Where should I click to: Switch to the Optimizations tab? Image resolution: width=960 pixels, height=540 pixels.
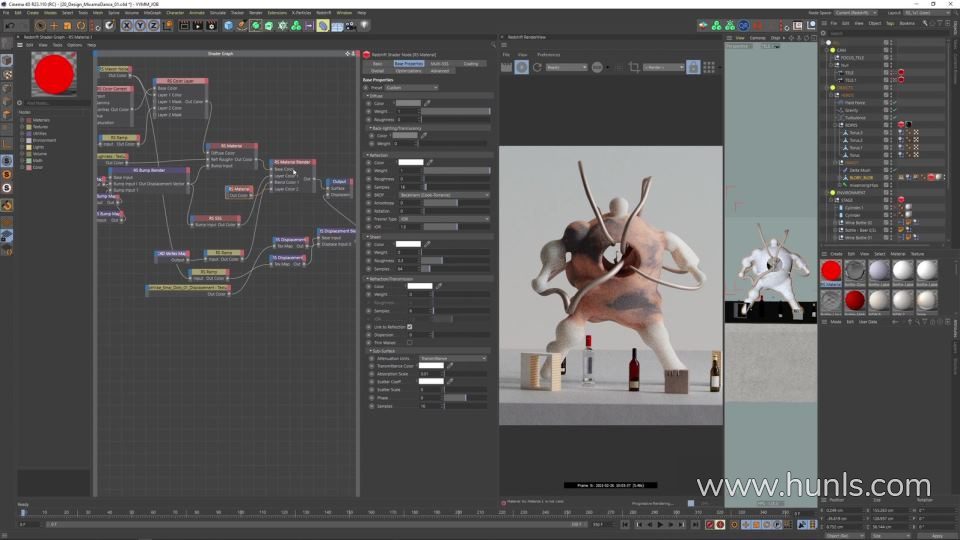pos(408,71)
